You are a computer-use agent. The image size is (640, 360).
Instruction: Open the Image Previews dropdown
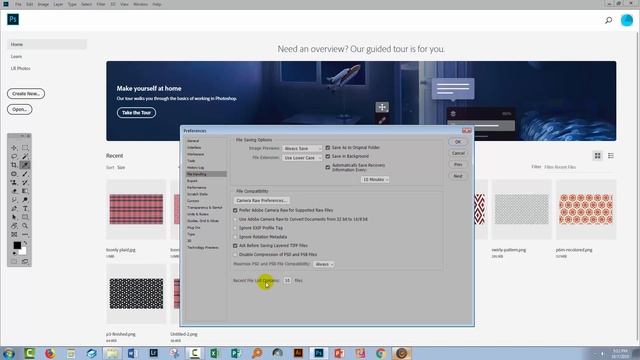(x=302, y=149)
